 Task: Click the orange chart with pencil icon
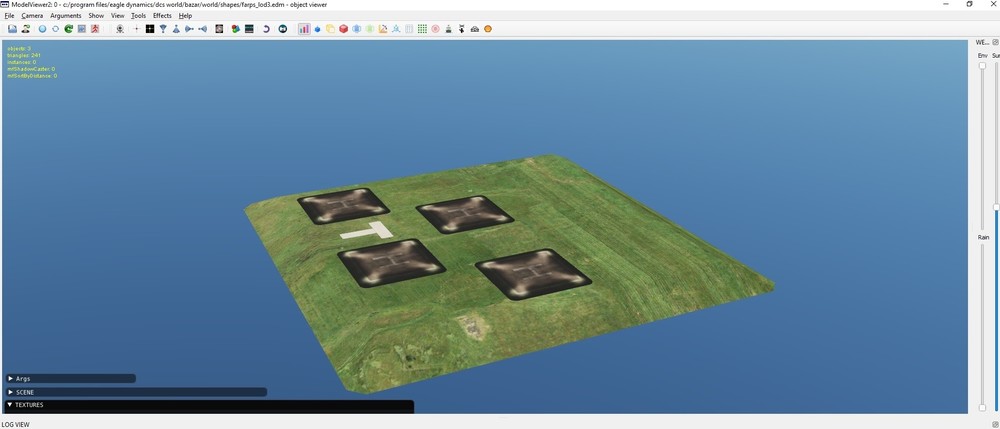pos(383,29)
